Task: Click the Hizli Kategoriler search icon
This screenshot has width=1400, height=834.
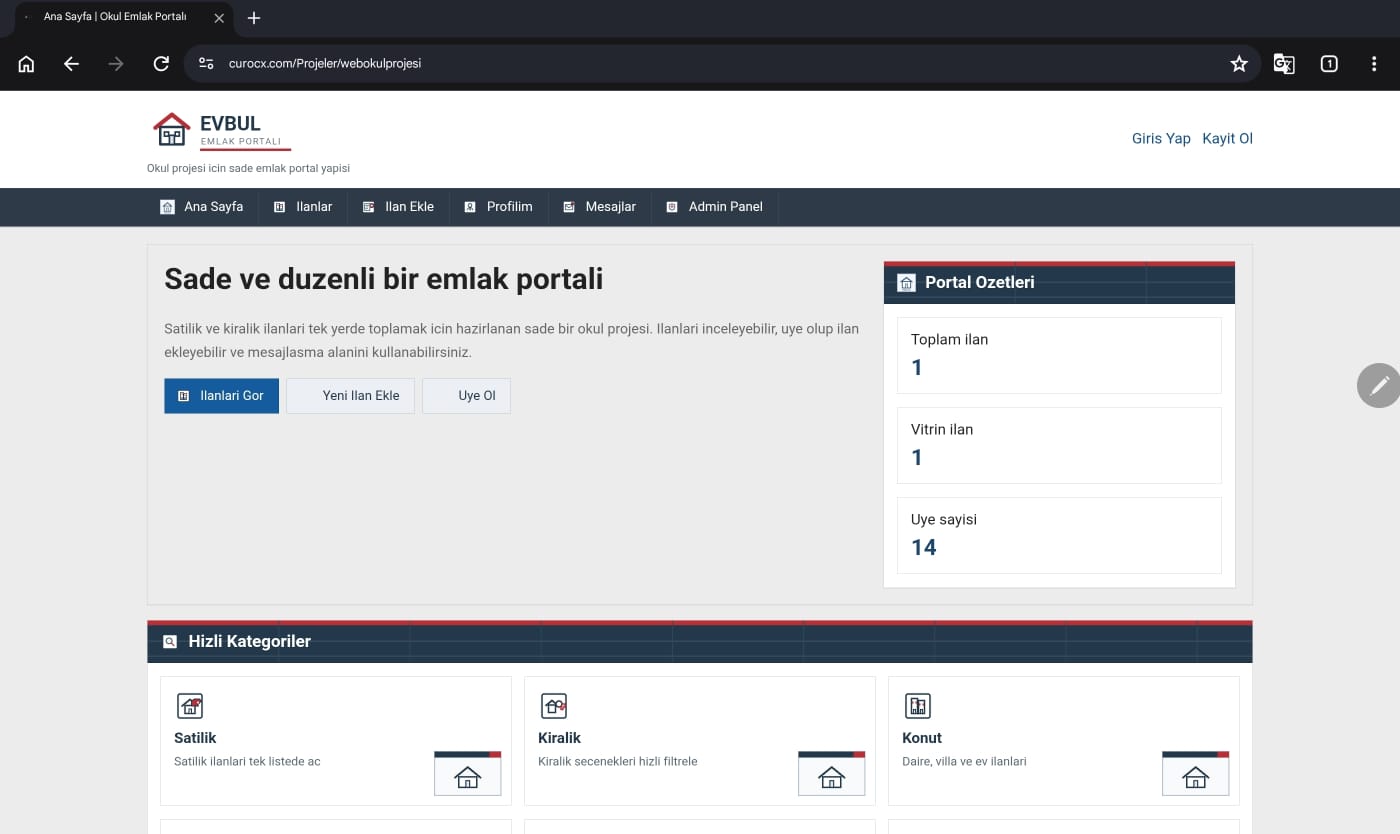Action: pos(170,642)
